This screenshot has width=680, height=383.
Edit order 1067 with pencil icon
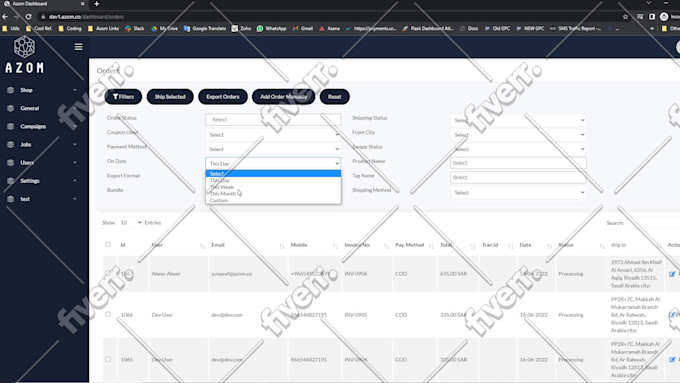(672, 274)
